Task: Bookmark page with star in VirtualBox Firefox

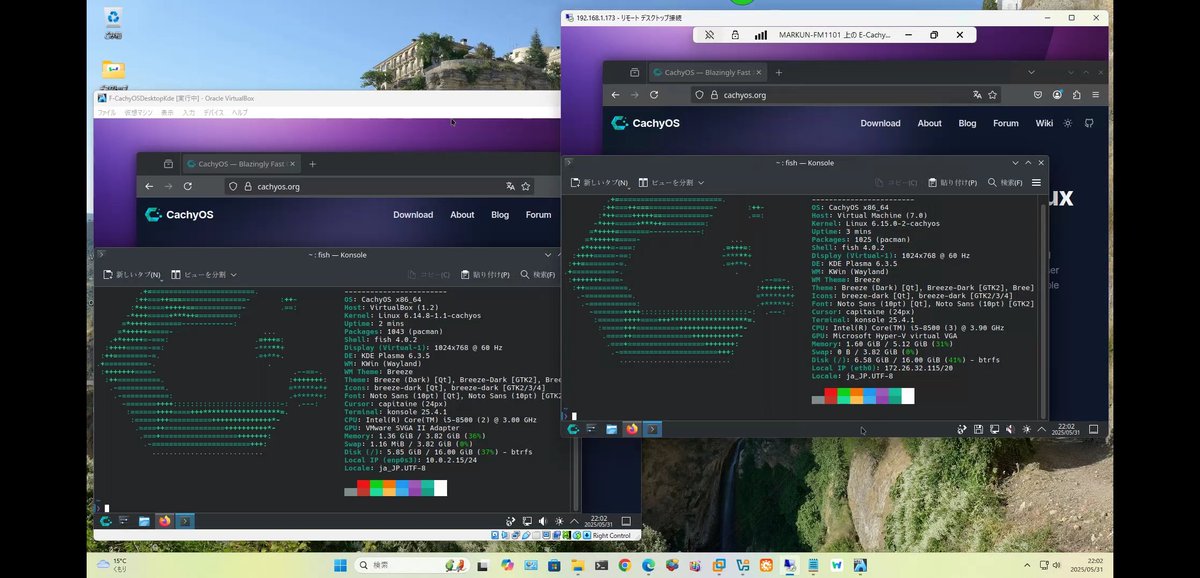Action: (x=525, y=186)
